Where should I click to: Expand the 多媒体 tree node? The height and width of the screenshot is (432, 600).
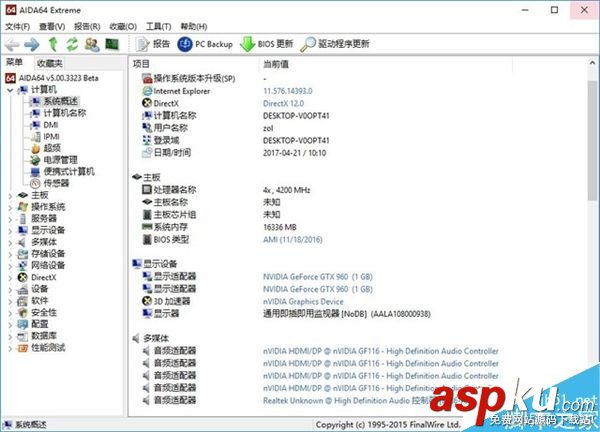(x=10, y=243)
